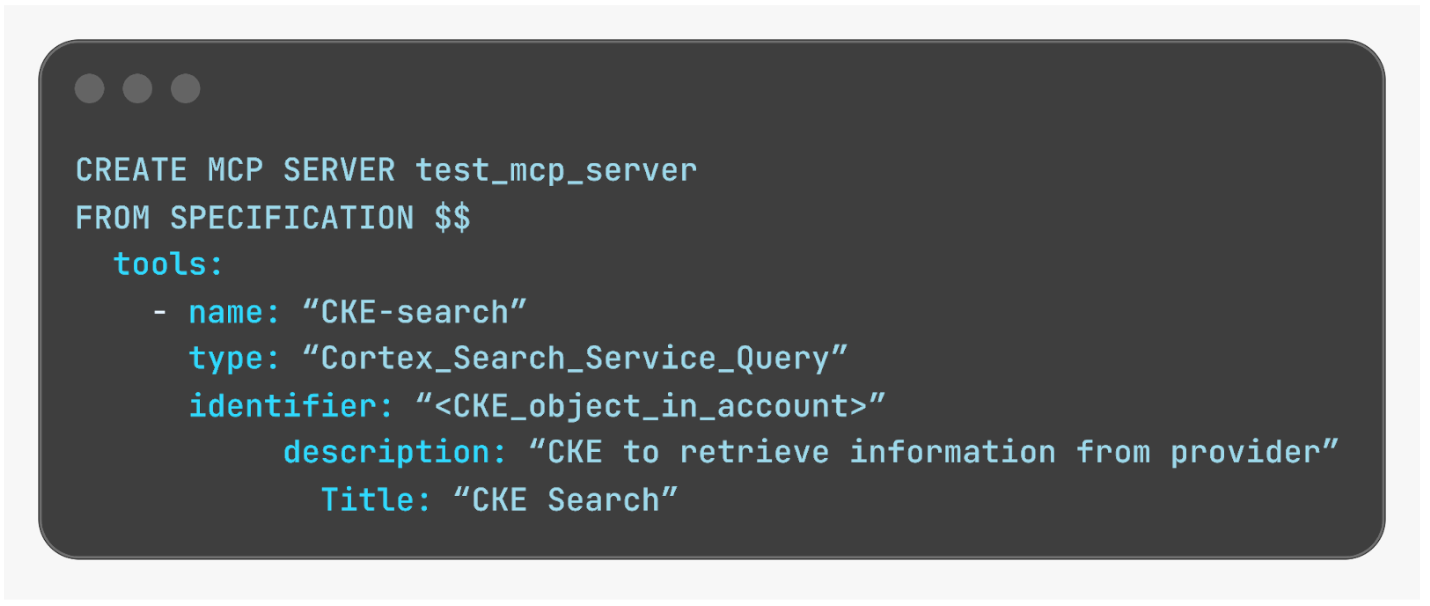1430x606 pixels.
Task: Click the type: key
Action: pos(235,359)
